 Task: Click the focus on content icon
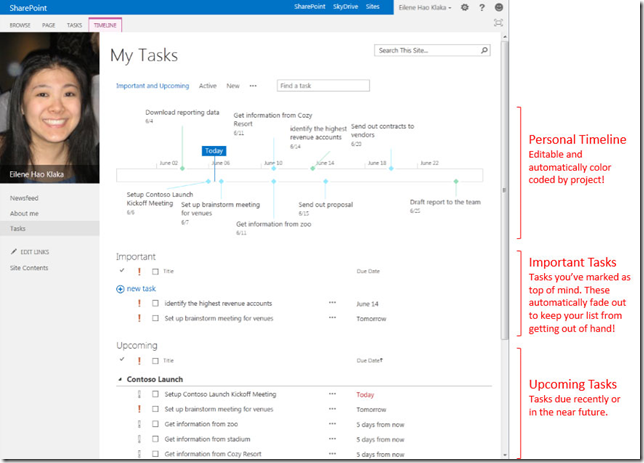(x=498, y=22)
